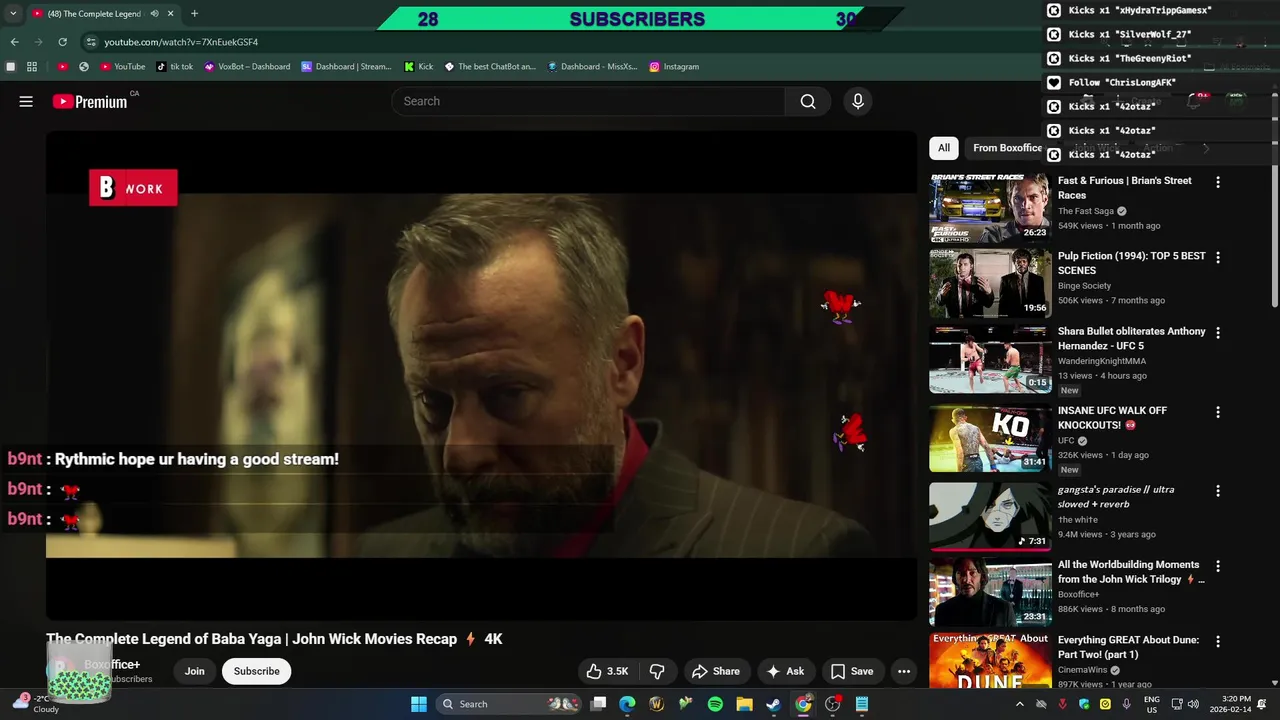Open more actions ellipsis under video
1280x720 pixels.
click(x=904, y=671)
